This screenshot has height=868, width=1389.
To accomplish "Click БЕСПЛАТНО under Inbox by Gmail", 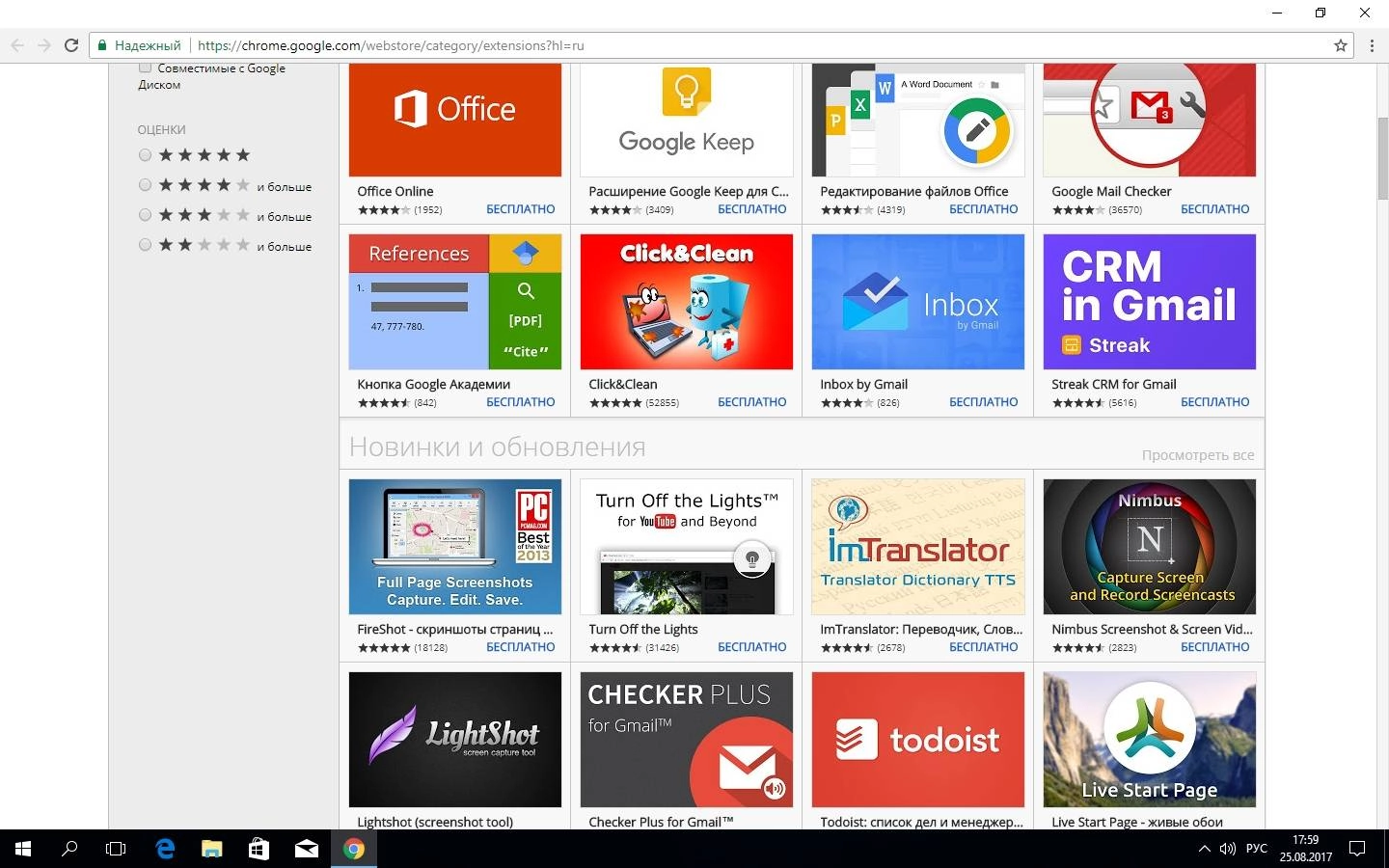I will click(984, 402).
